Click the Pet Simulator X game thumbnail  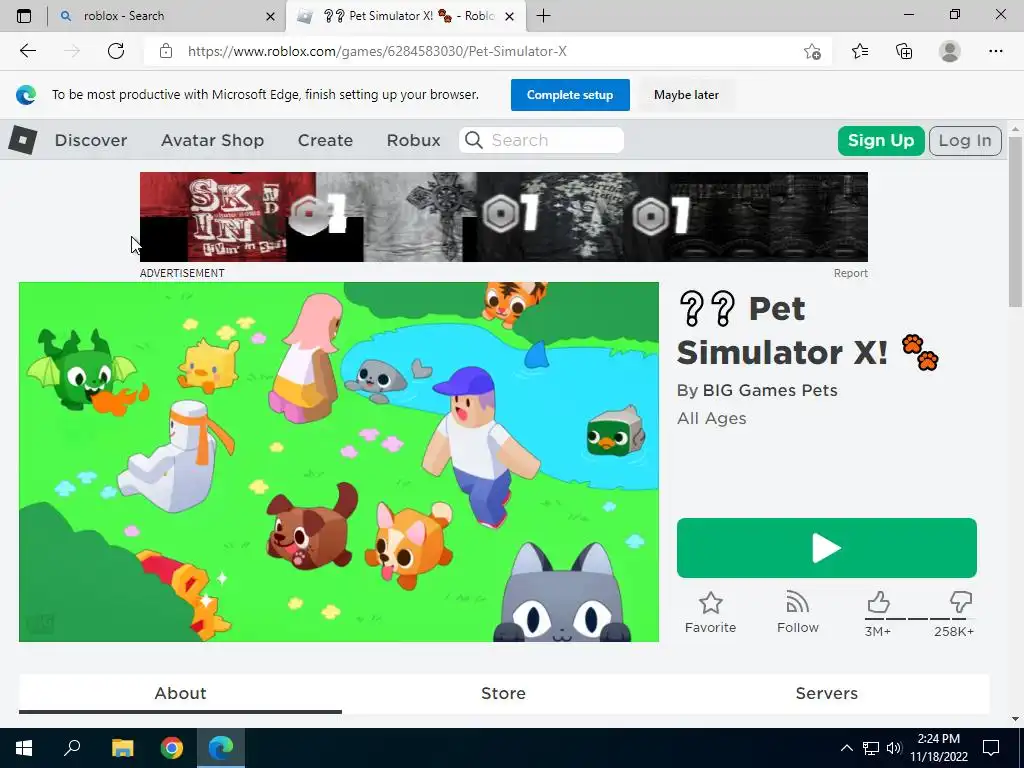coord(339,462)
